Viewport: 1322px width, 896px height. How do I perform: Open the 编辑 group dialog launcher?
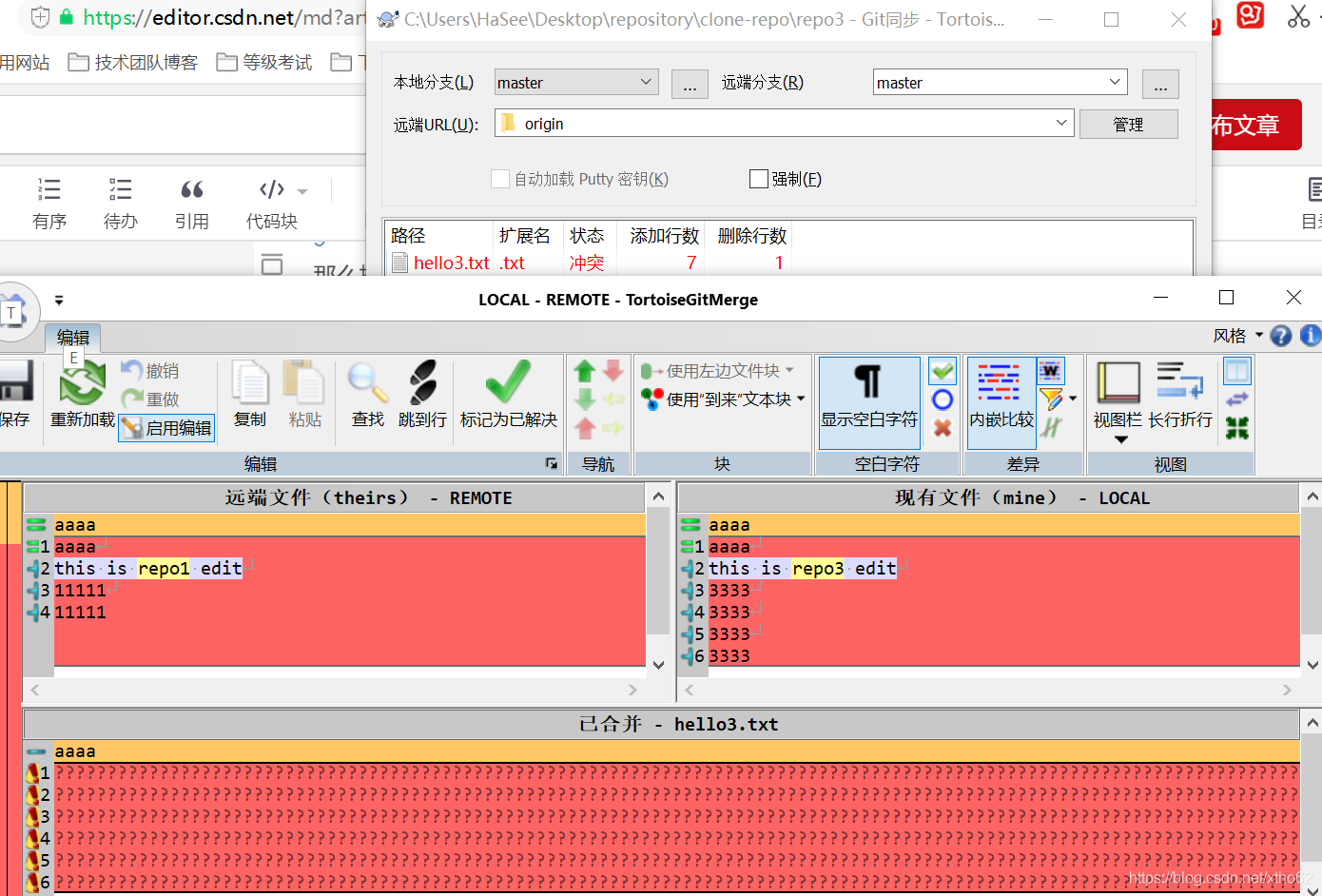551,463
